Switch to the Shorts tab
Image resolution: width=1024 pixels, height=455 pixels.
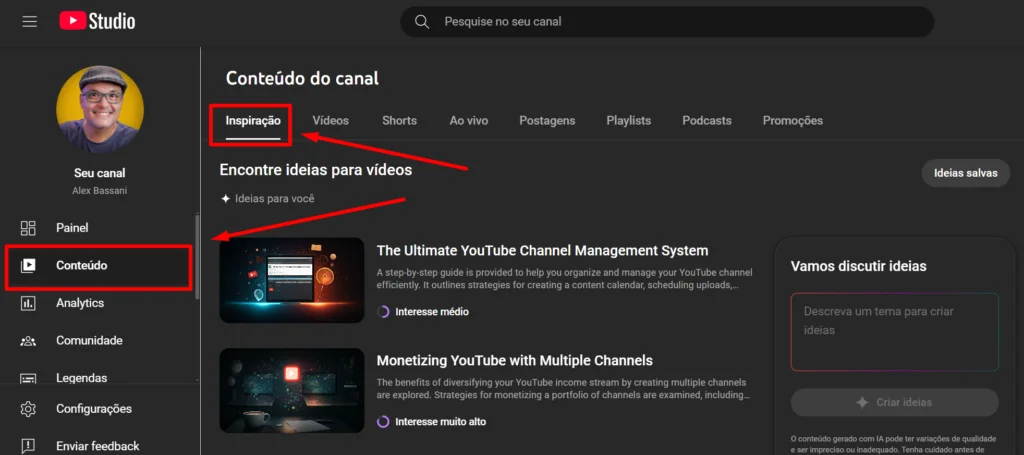(399, 121)
